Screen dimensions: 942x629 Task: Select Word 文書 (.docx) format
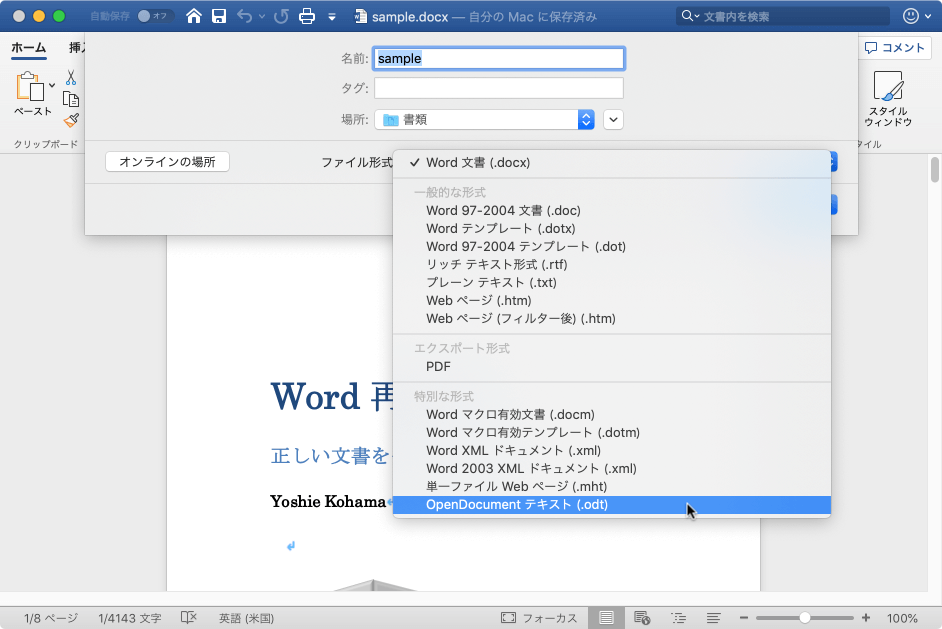click(x=612, y=163)
